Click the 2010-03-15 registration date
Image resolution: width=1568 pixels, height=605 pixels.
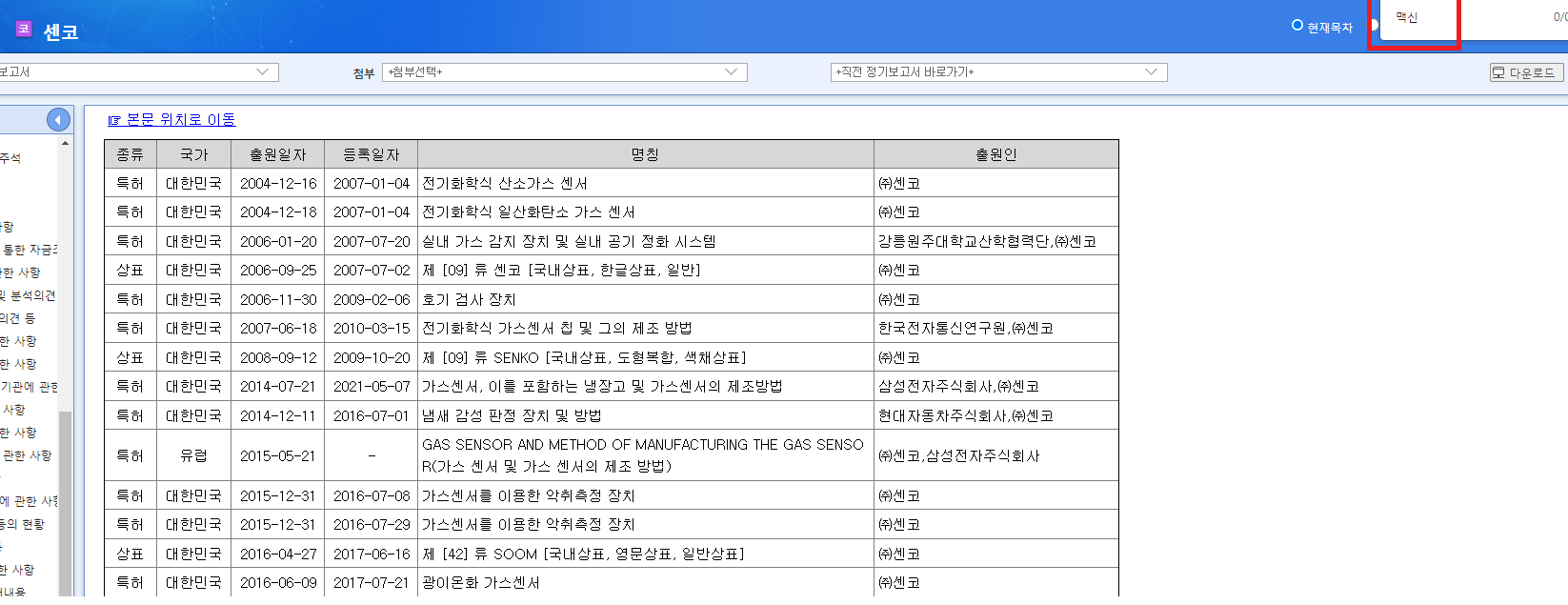click(372, 328)
